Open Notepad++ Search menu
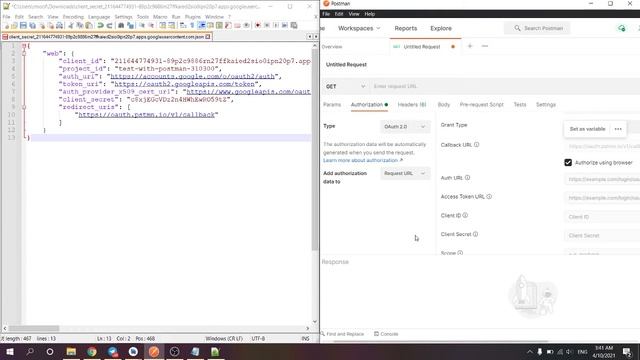The height and width of the screenshot is (360, 640). [36, 17]
